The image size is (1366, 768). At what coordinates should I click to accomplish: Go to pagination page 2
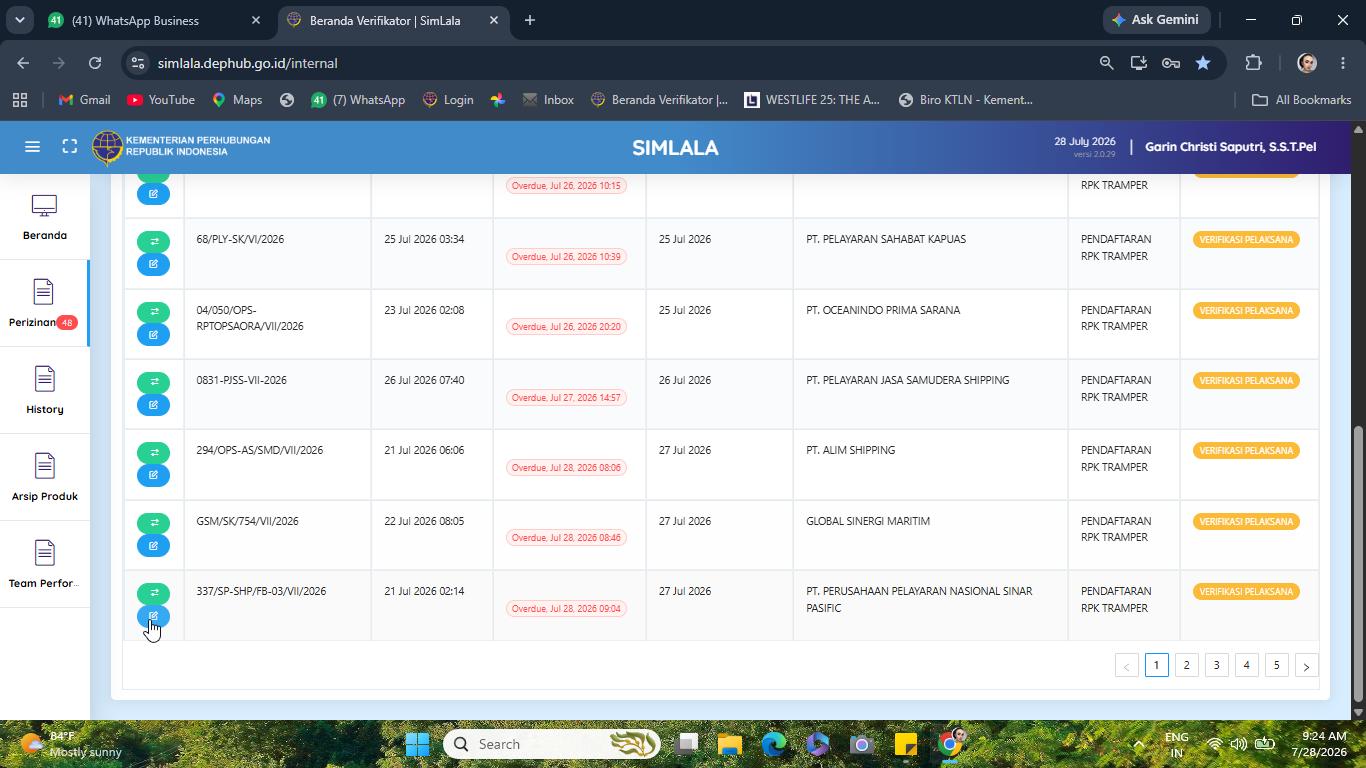pyautogui.click(x=1186, y=665)
